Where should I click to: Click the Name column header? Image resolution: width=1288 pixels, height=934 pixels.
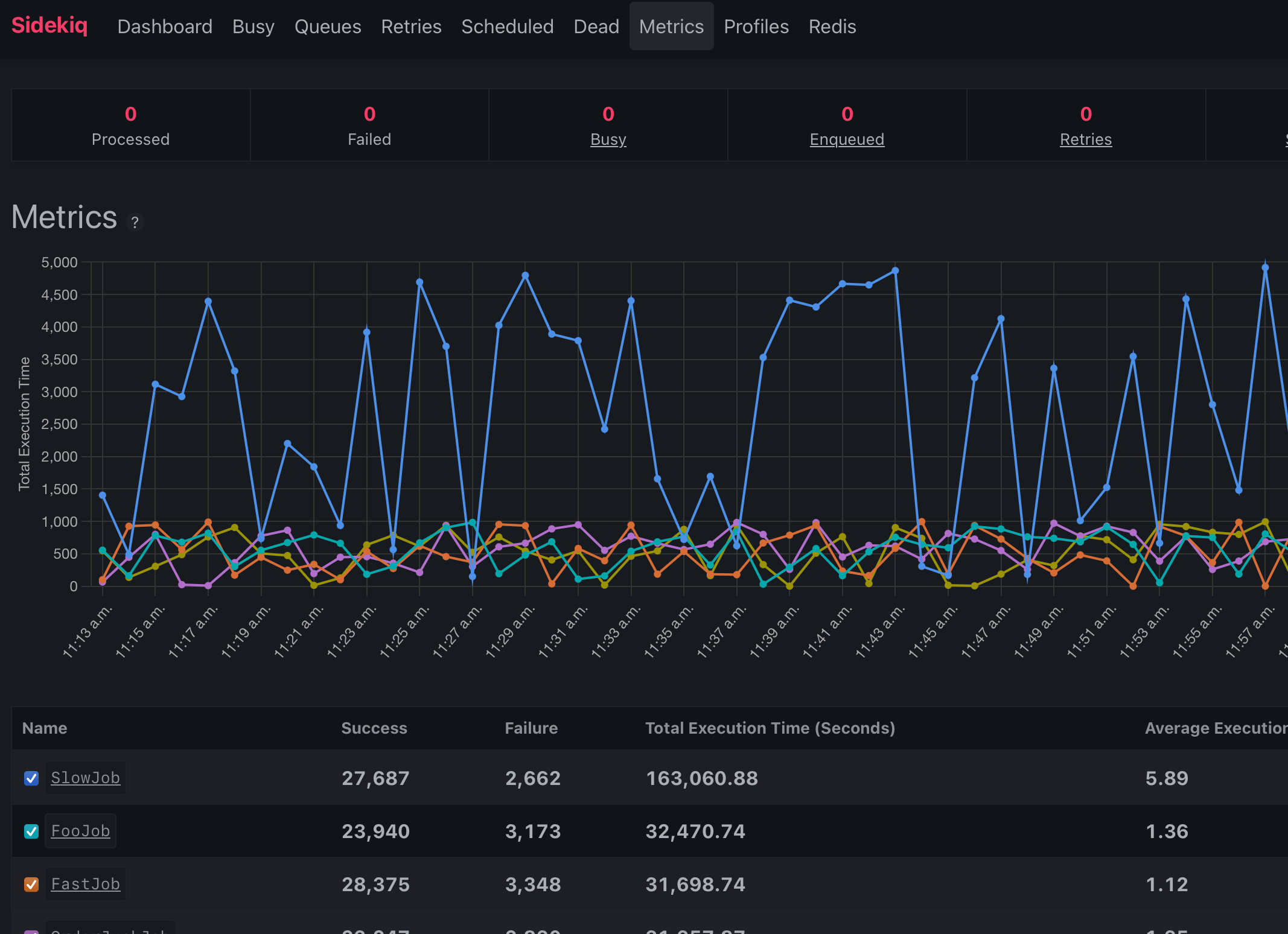(45, 728)
